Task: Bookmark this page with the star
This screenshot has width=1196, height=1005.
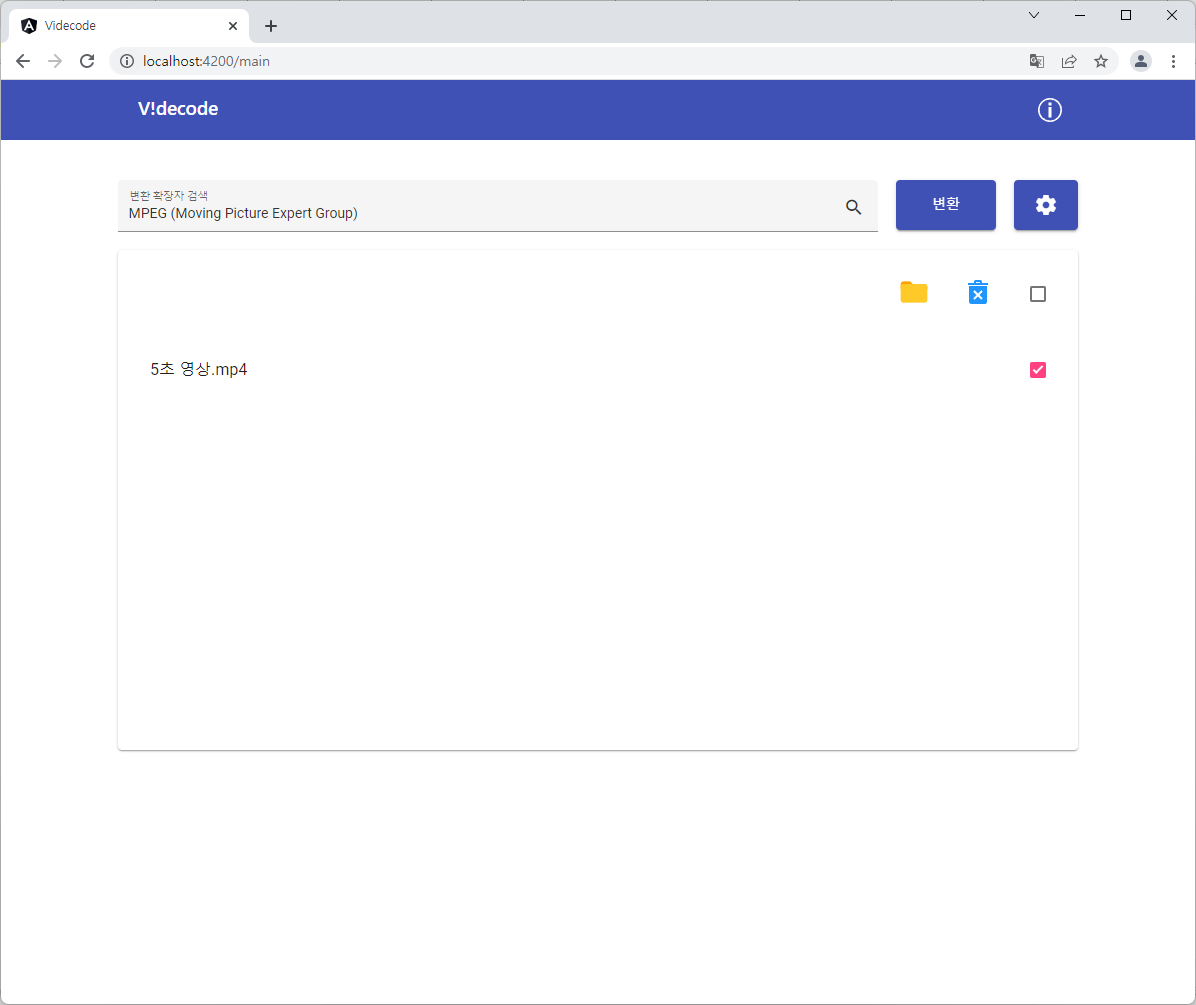Action: 1101,61
